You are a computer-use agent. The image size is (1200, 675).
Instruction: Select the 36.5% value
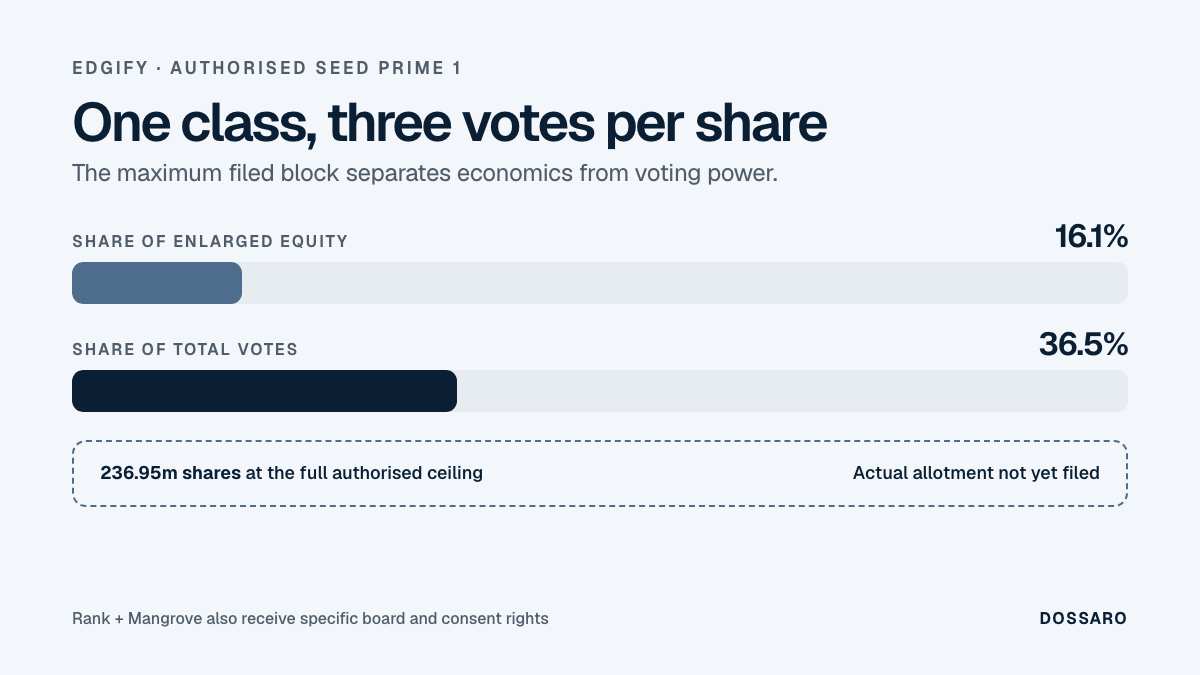(1084, 345)
